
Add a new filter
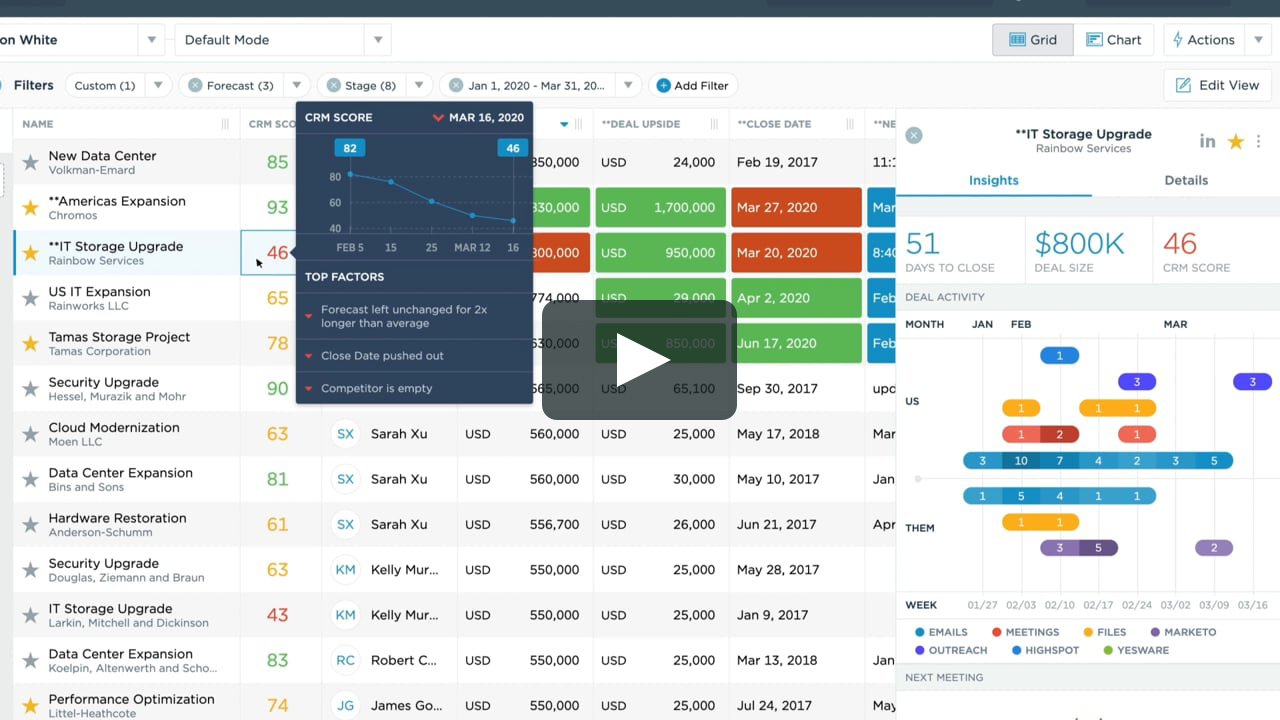692,86
